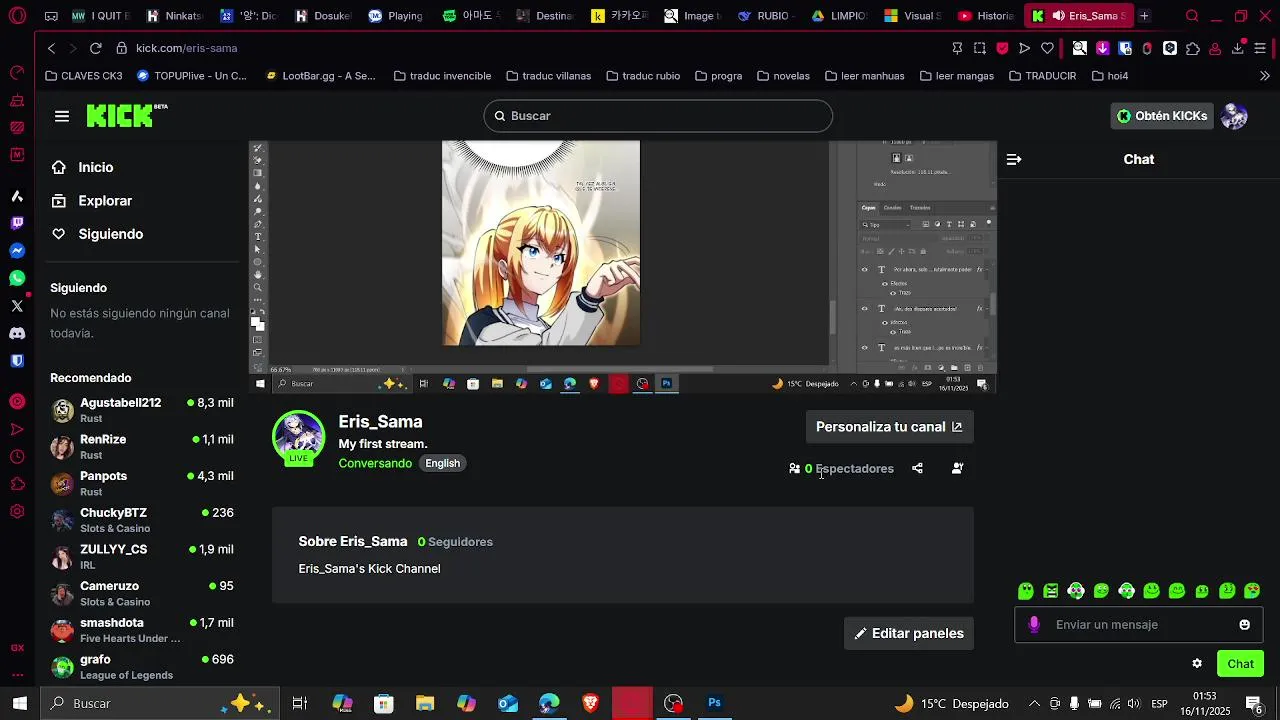Switch to the Historia browser tab

pyautogui.click(x=984, y=16)
